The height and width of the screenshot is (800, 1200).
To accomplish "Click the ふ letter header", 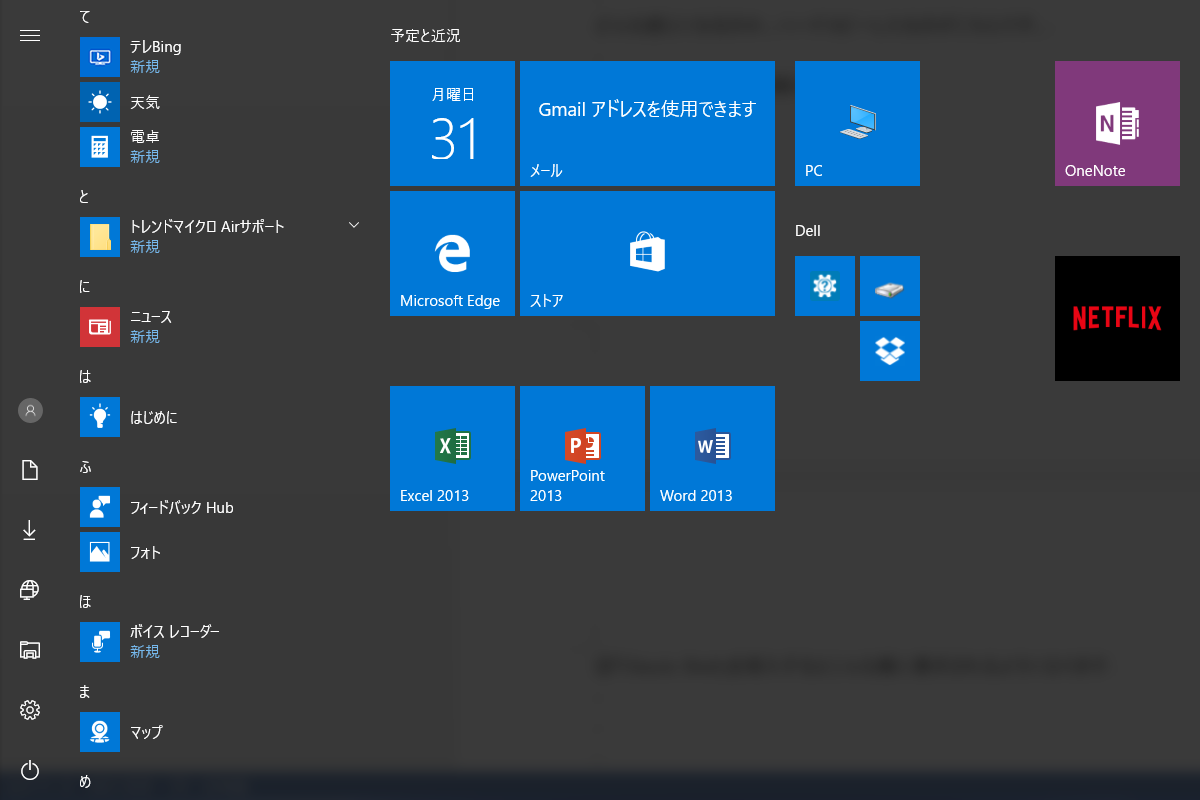I will [x=85, y=467].
